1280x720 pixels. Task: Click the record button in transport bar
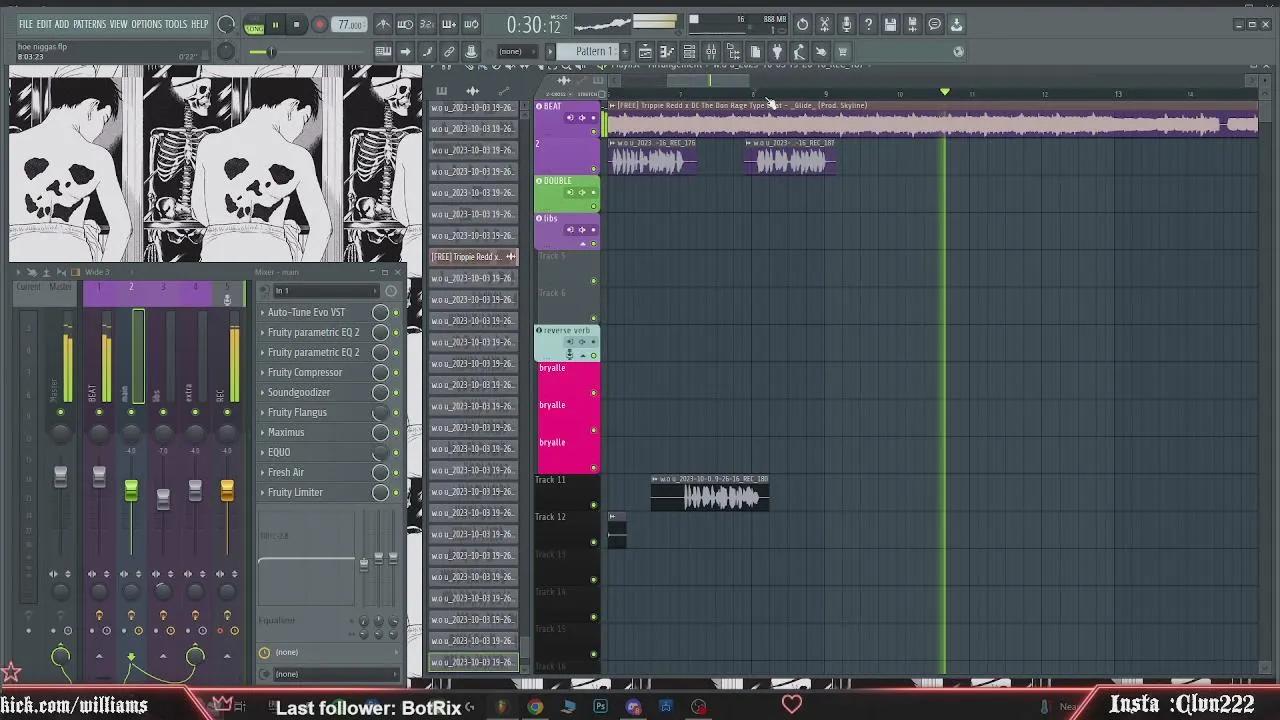click(x=319, y=25)
